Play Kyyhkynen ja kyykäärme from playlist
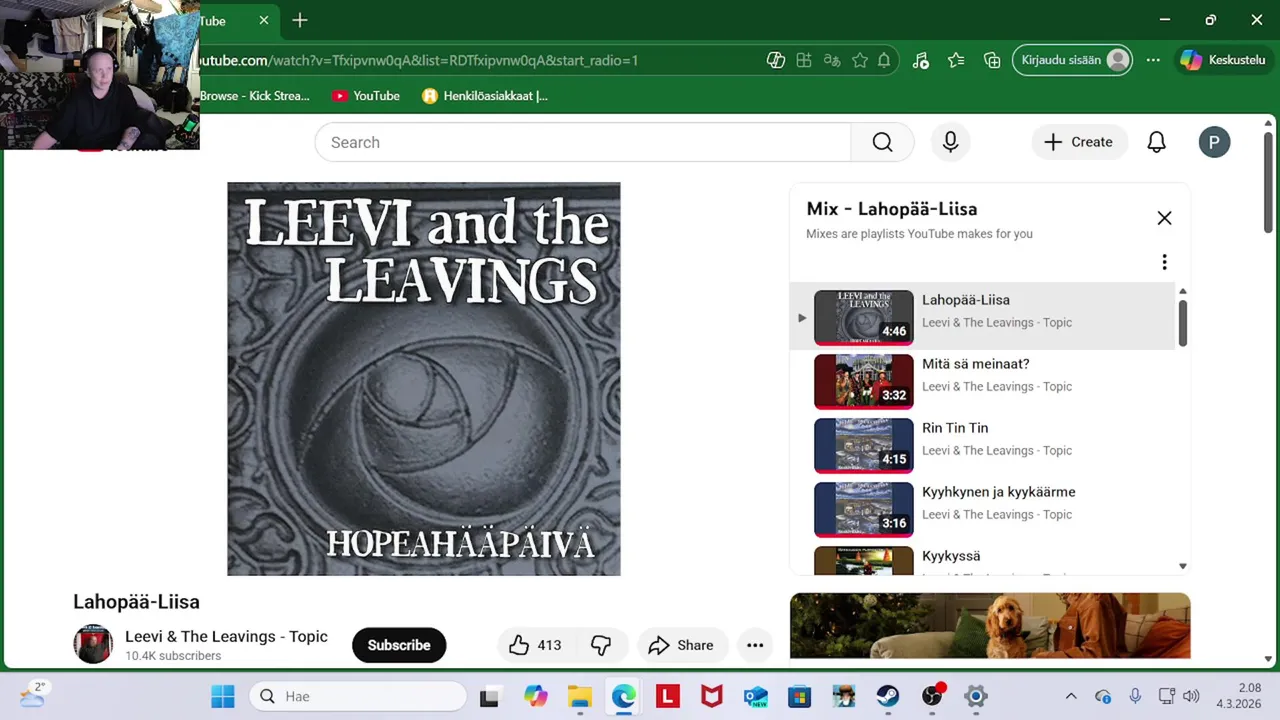Screen dimensions: 1280x720 [982, 509]
